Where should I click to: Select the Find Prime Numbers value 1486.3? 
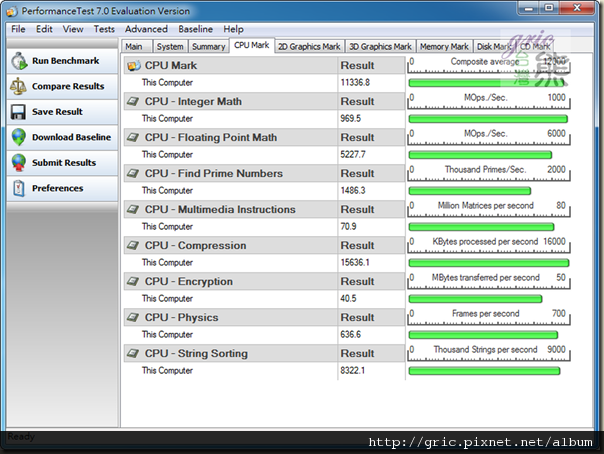tap(353, 191)
